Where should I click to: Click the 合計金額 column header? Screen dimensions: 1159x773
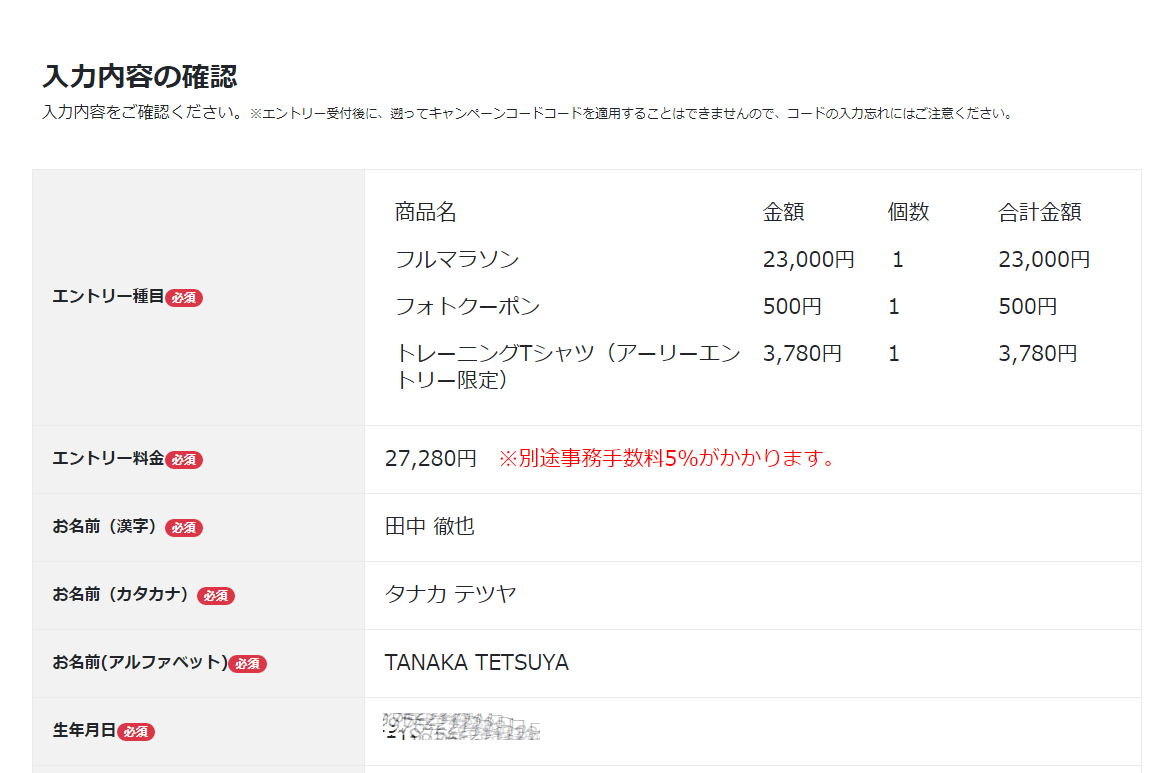pos(1039,213)
